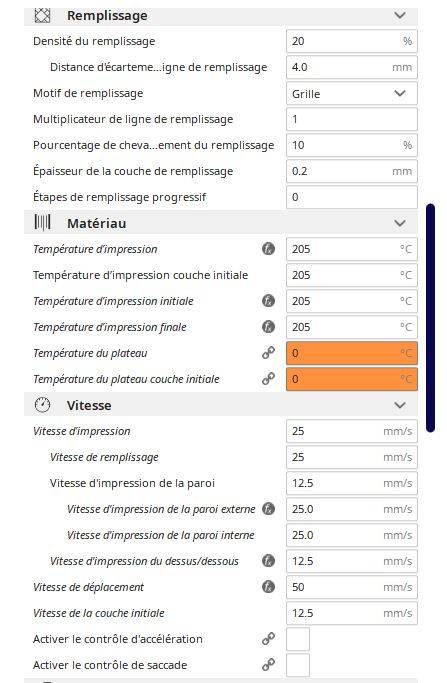Screen dimensions: 447x683
Task: Click the Matériau barcode section icon
Action: click(42, 223)
